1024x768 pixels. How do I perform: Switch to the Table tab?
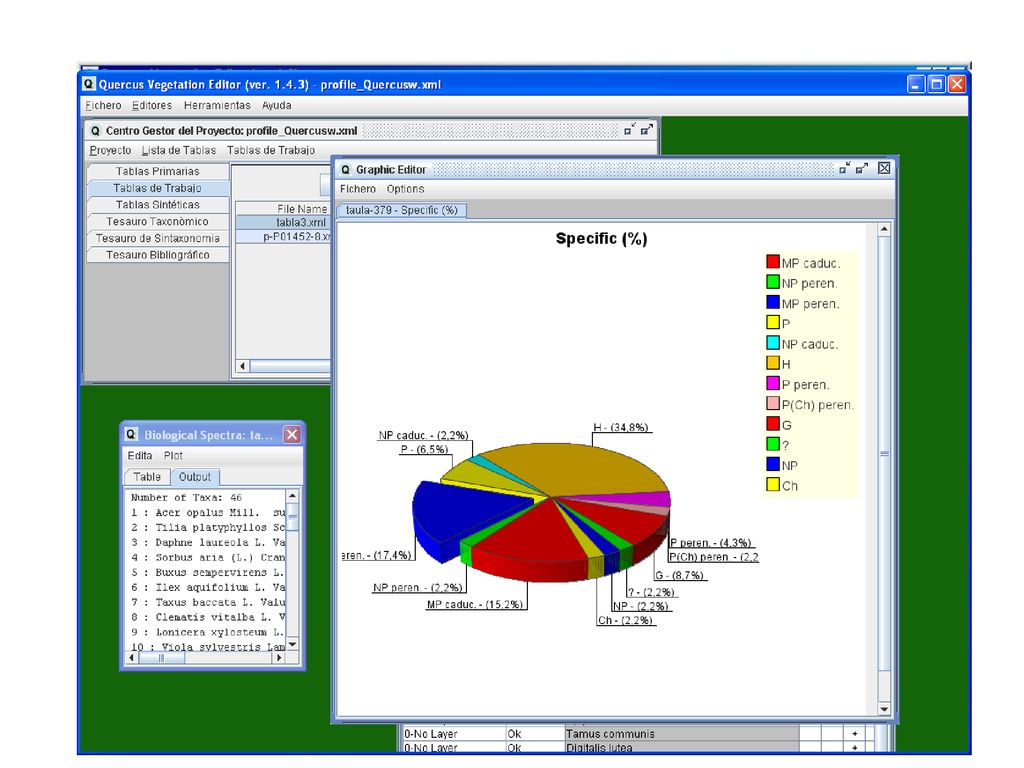pos(147,477)
